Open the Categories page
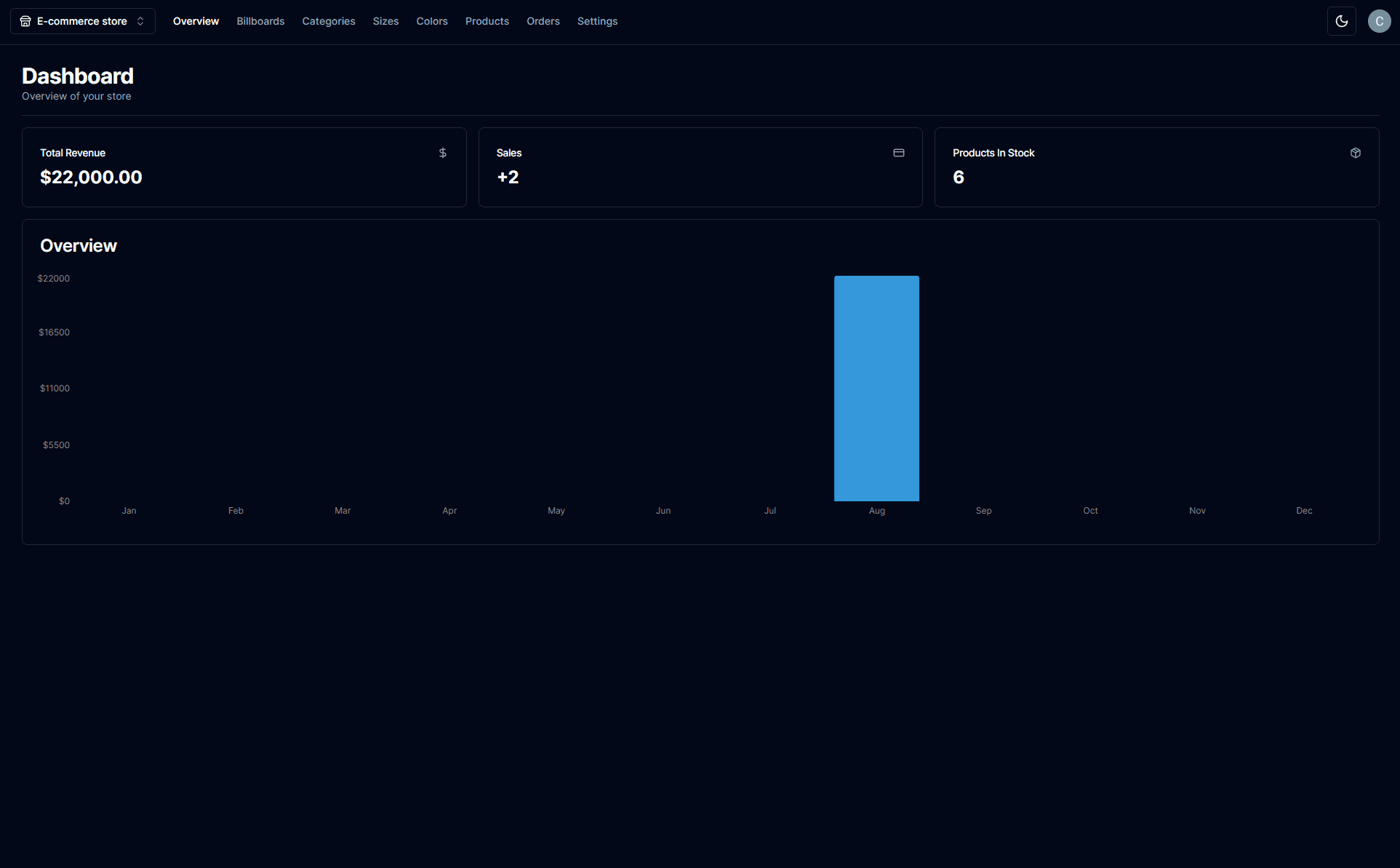The width and height of the screenshot is (1400, 868). click(329, 21)
